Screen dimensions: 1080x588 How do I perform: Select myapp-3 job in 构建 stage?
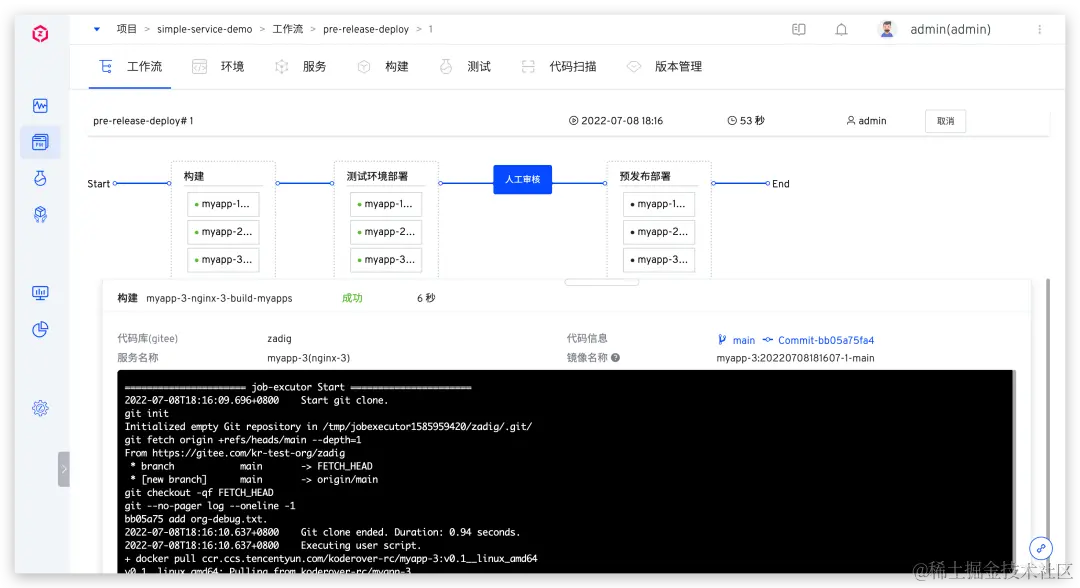coord(223,260)
